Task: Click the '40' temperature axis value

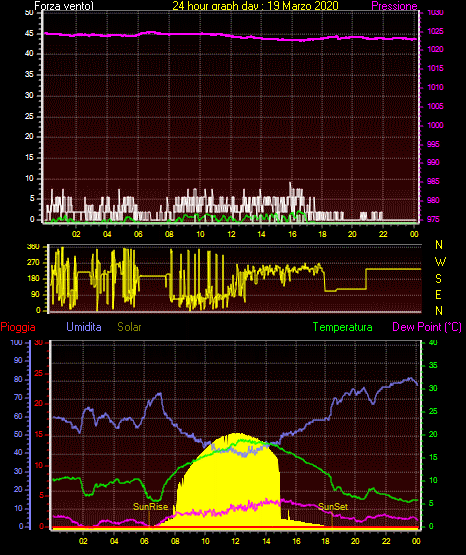Action: coord(433,342)
